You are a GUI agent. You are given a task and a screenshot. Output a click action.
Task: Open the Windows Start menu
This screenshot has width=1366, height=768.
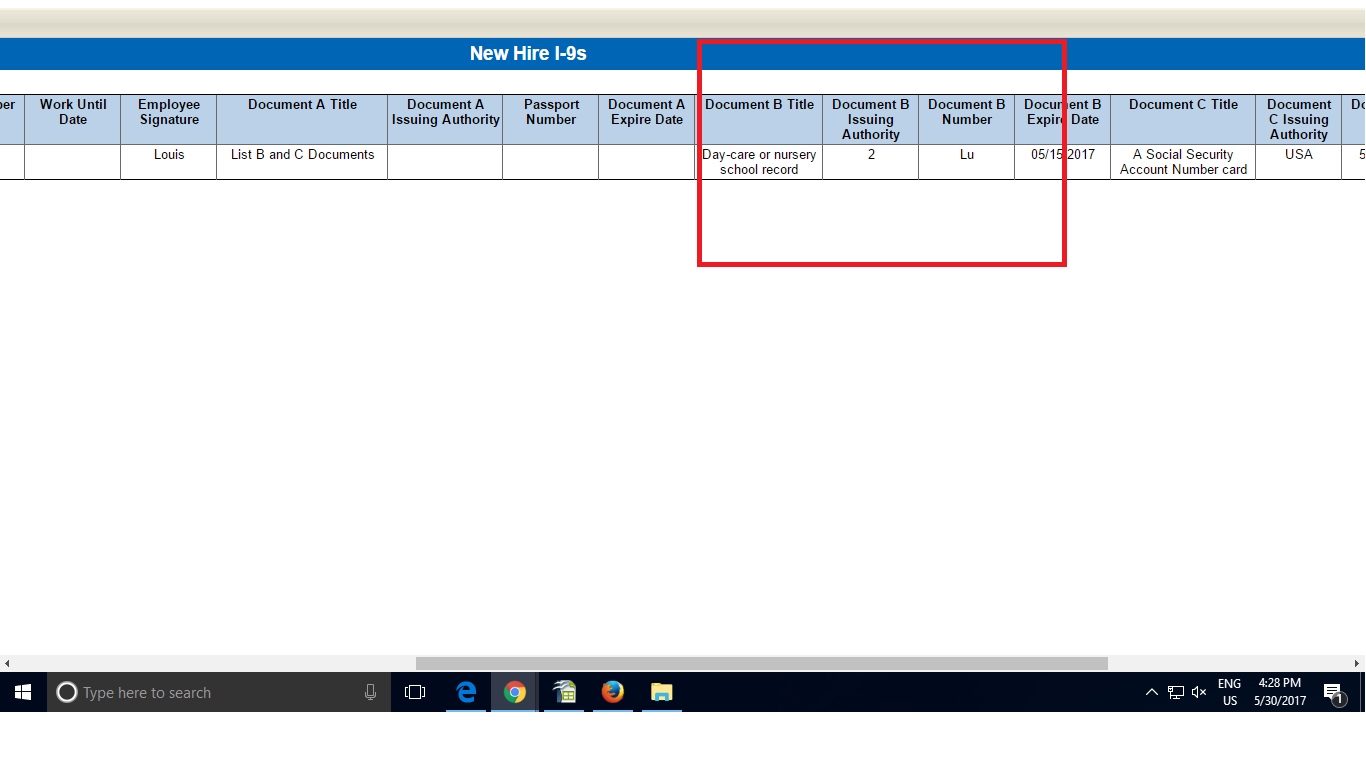(x=23, y=692)
